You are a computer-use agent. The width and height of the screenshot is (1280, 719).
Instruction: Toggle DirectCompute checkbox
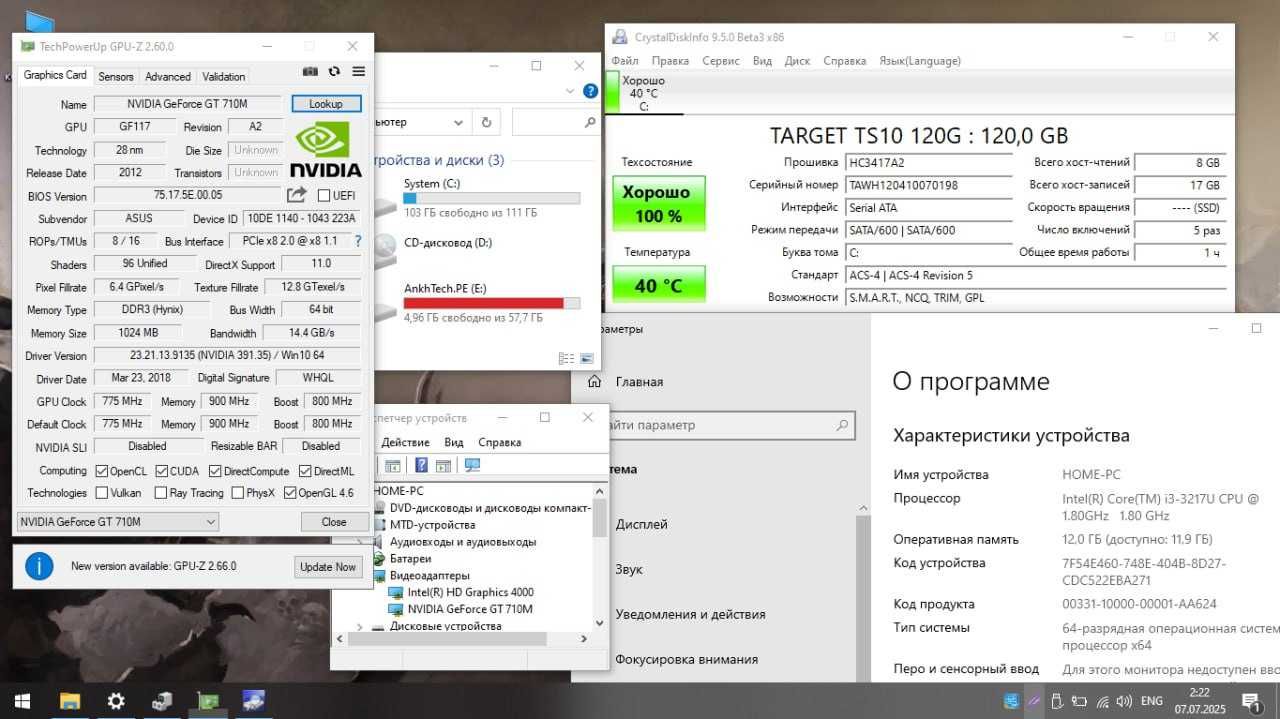pos(215,471)
